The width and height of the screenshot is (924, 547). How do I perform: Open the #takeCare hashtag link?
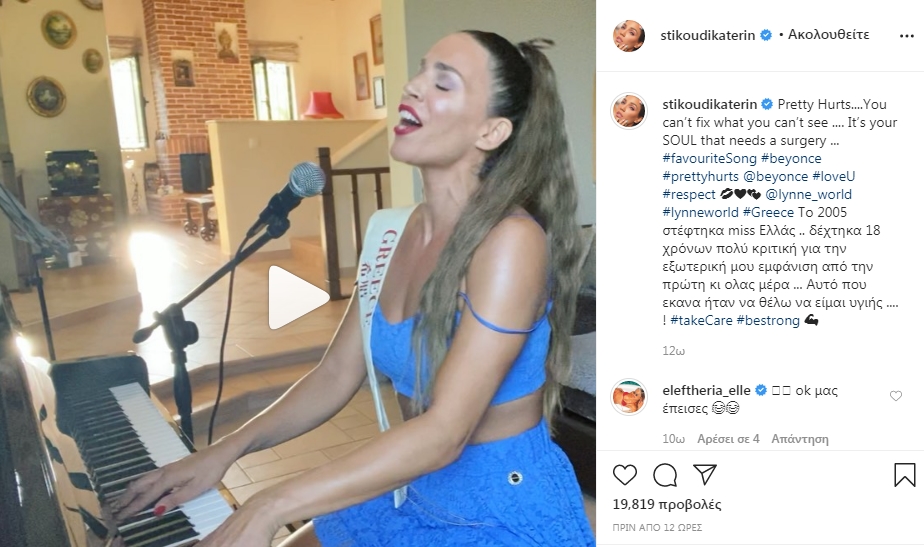click(x=701, y=320)
